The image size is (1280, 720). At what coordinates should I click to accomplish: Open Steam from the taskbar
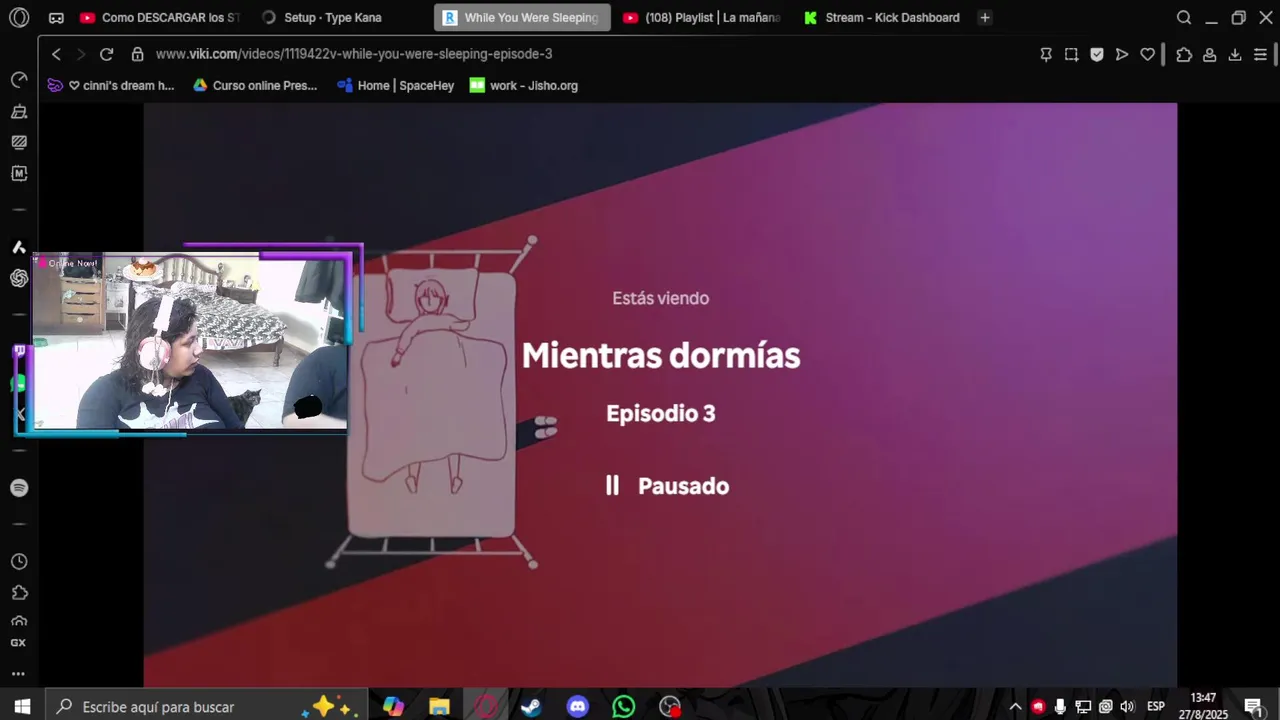(532, 707)
